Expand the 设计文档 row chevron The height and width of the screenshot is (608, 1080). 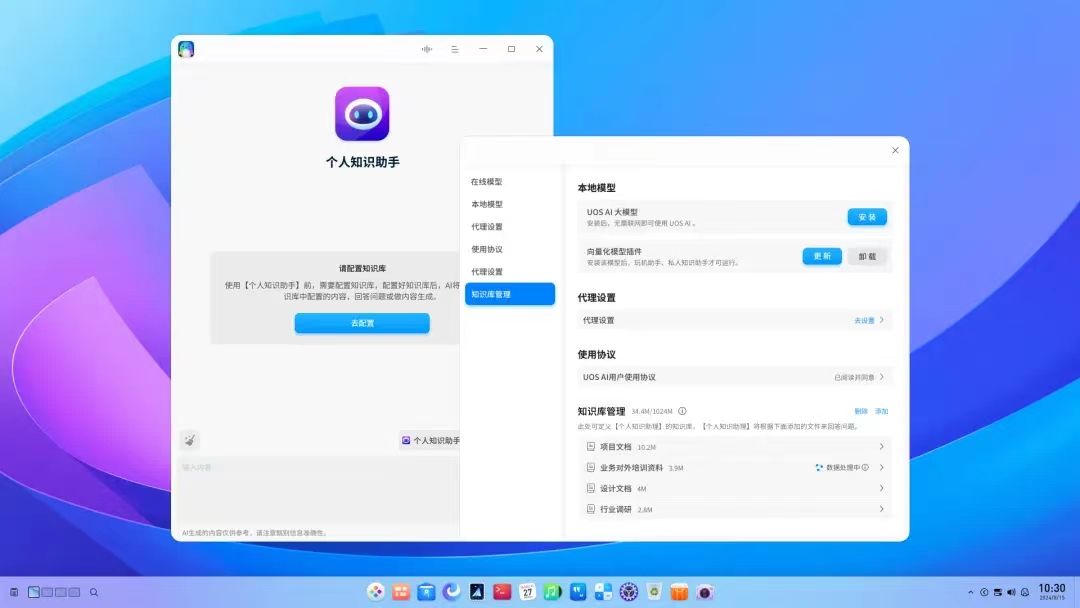(882, 488)
